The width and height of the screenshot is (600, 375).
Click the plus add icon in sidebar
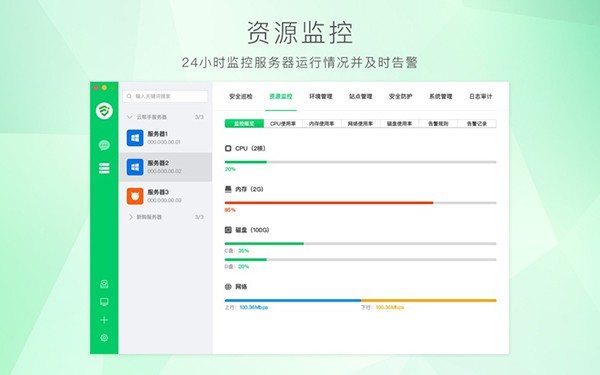click(x=104, y=320)
